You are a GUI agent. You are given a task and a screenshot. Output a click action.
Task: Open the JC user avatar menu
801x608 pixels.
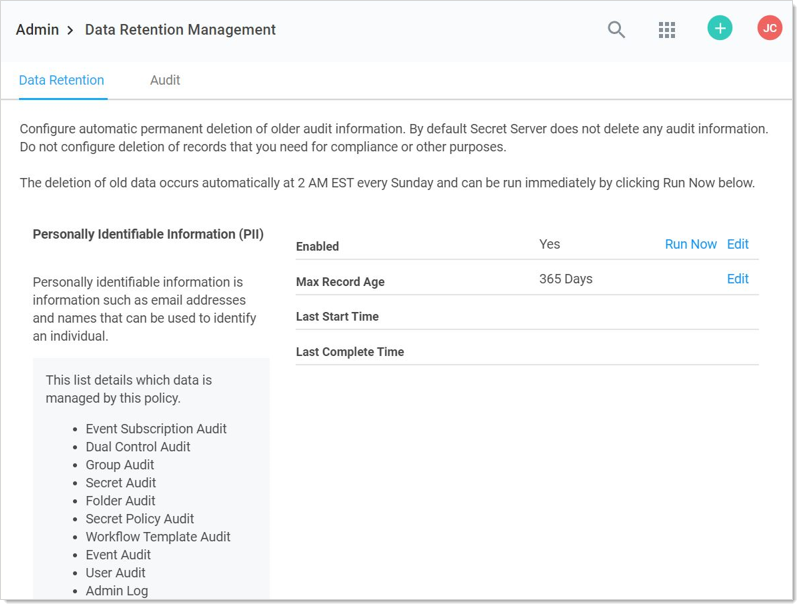(x=769, y=29)
